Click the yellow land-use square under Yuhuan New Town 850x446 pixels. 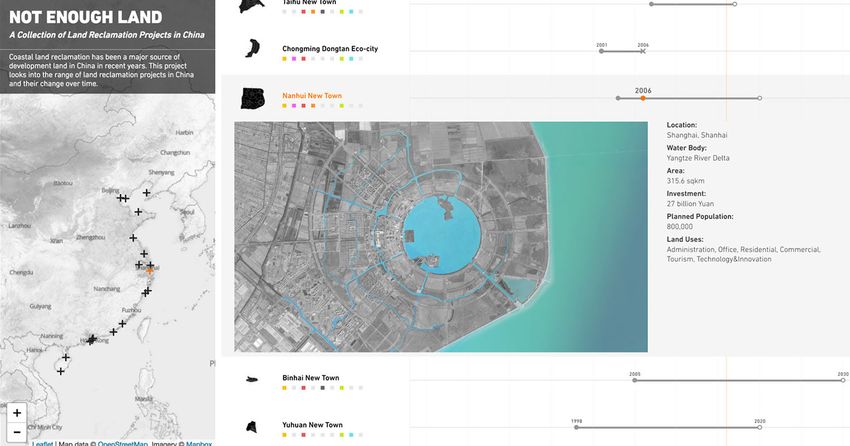coord(284,435)
